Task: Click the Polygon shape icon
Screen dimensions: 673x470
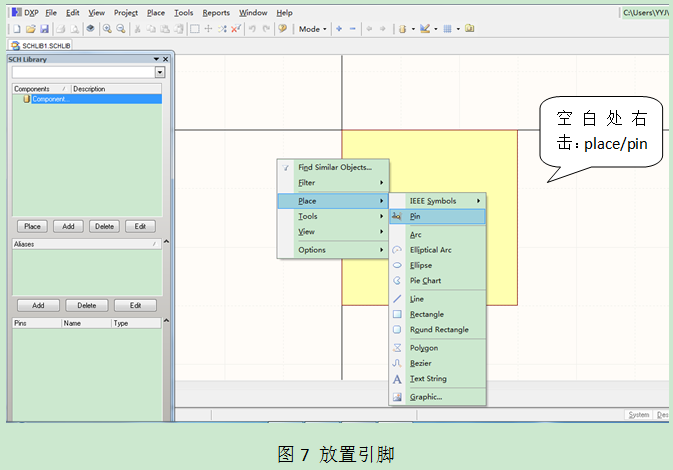Action: coord(397,347)
